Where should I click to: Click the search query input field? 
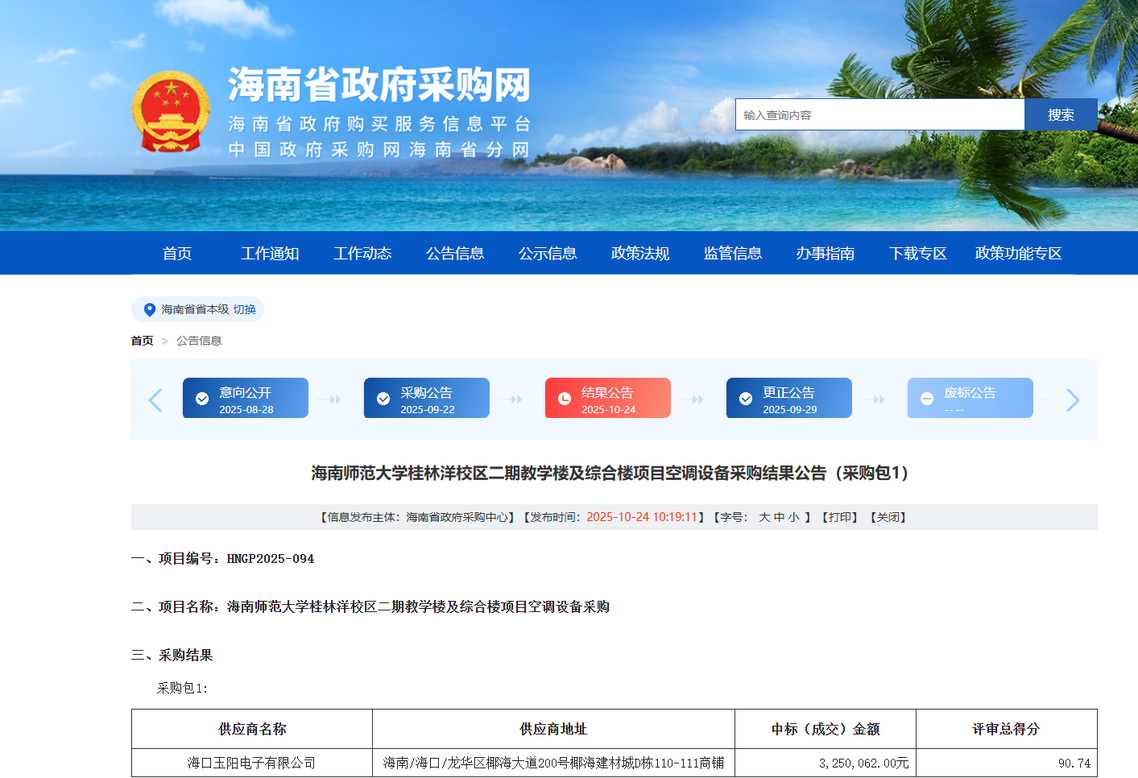(880, 115)
